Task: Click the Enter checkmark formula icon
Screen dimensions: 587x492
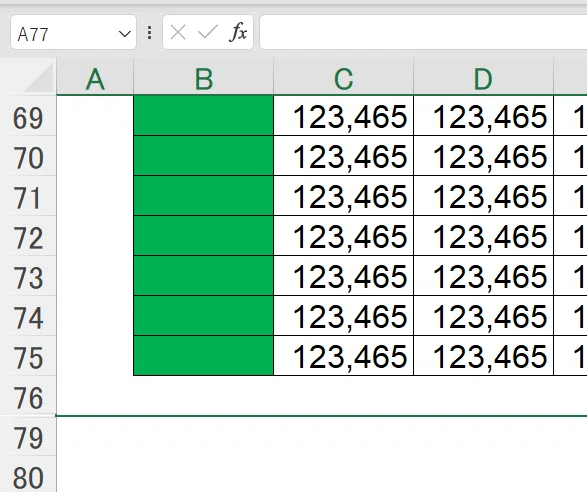Action: tap(208, 32)
